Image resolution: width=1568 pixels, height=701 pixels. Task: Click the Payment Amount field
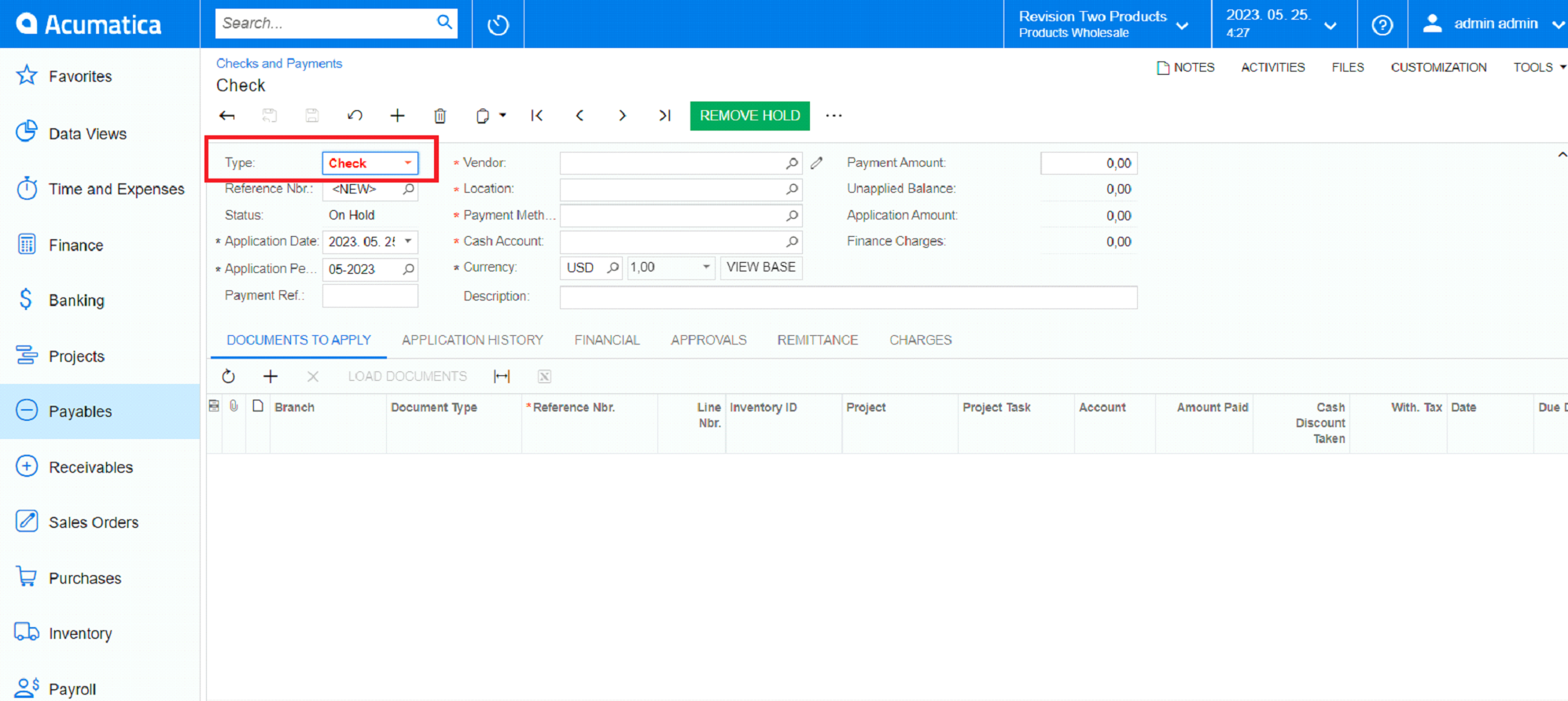click(x=1088, y=163)
